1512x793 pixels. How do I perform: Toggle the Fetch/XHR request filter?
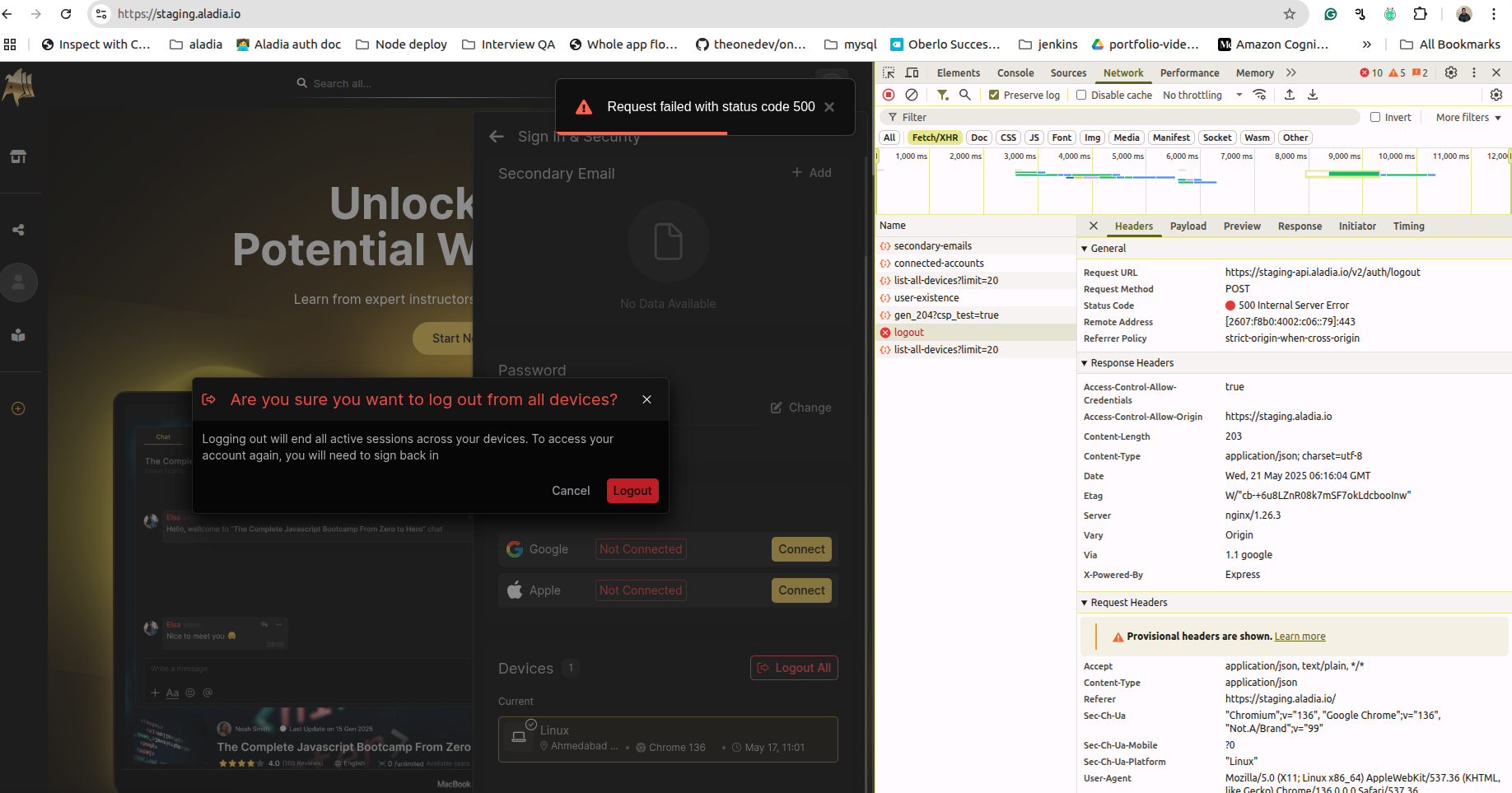pos(935,138)
